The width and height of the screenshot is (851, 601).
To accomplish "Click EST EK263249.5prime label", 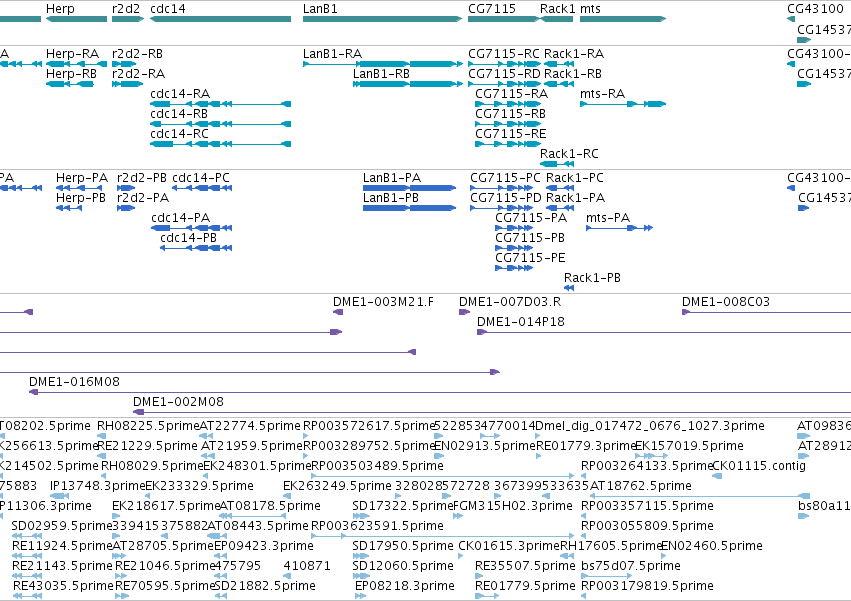I will [337, 486].
